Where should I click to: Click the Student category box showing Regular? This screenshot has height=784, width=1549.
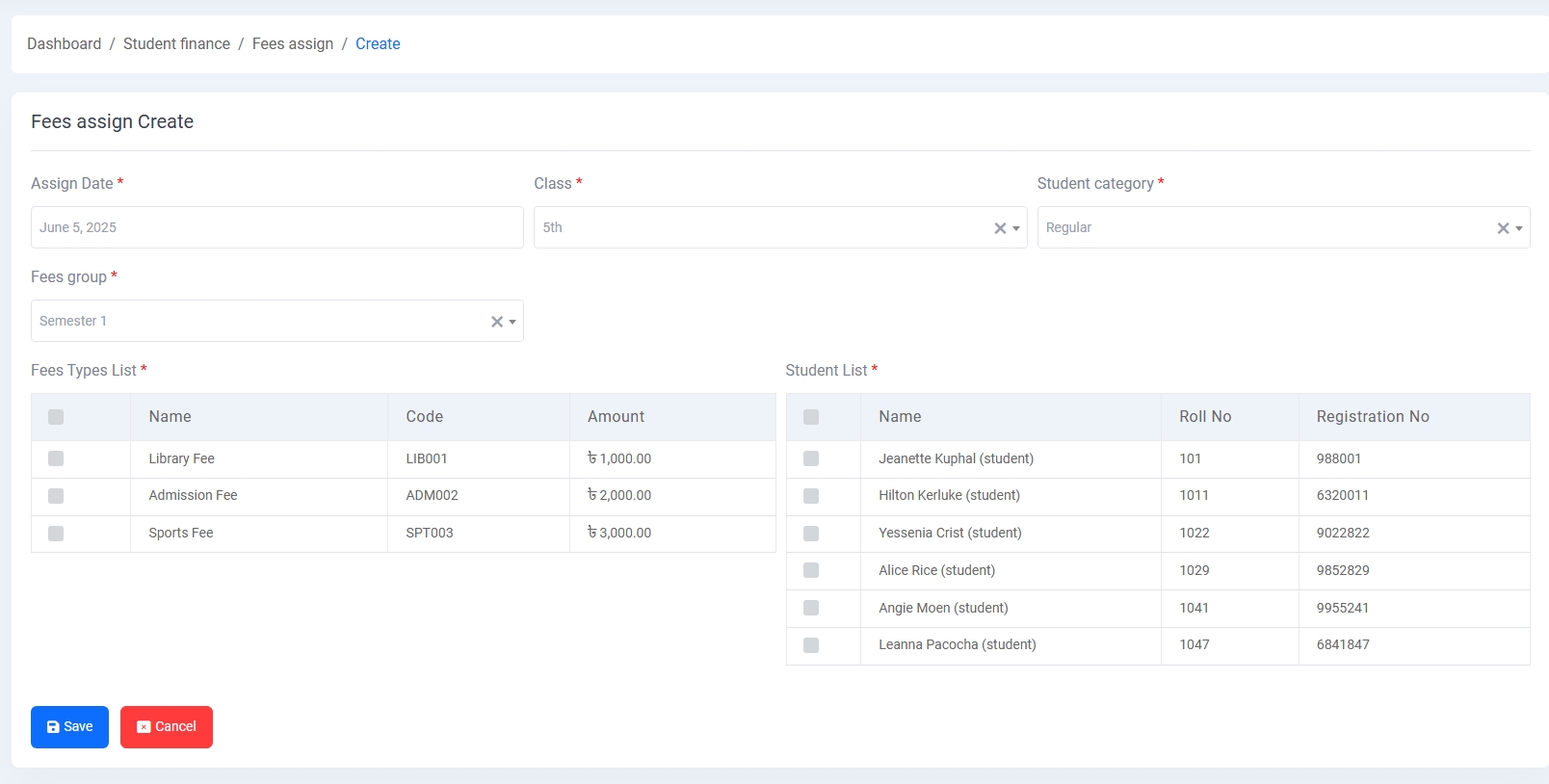click(1283, 227)
